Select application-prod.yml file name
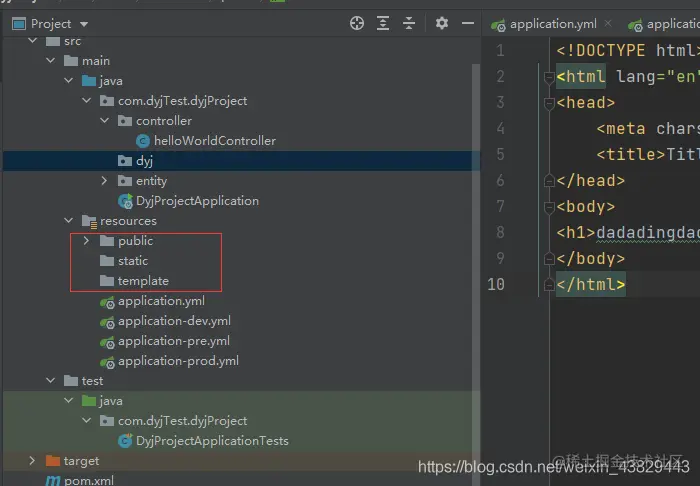This screenshot has height=486, width=700. pyautogui.click(x=178, y=361)
